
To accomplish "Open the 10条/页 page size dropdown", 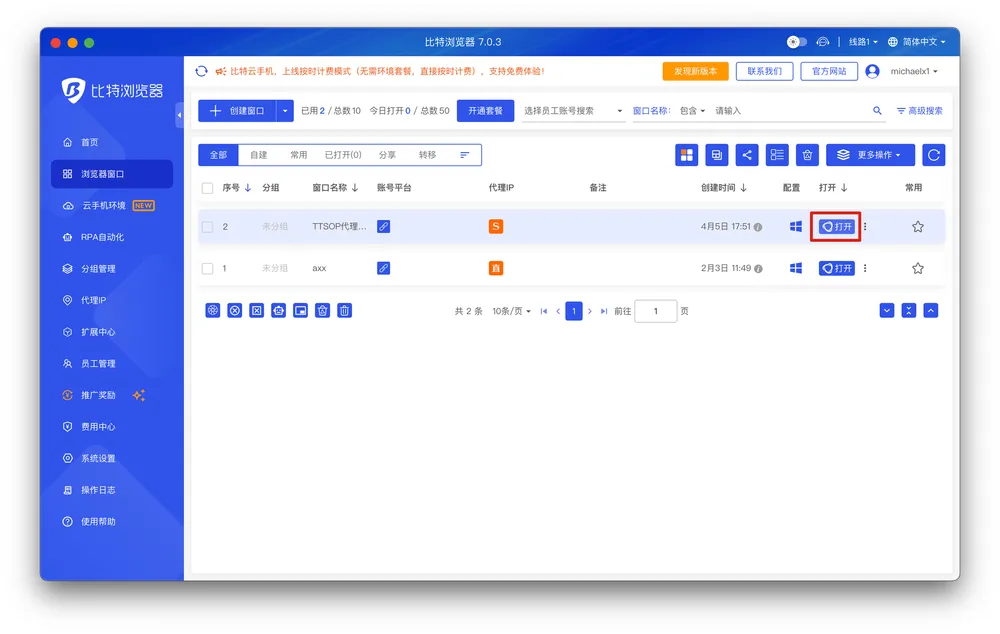I will (x=512, y=311).
